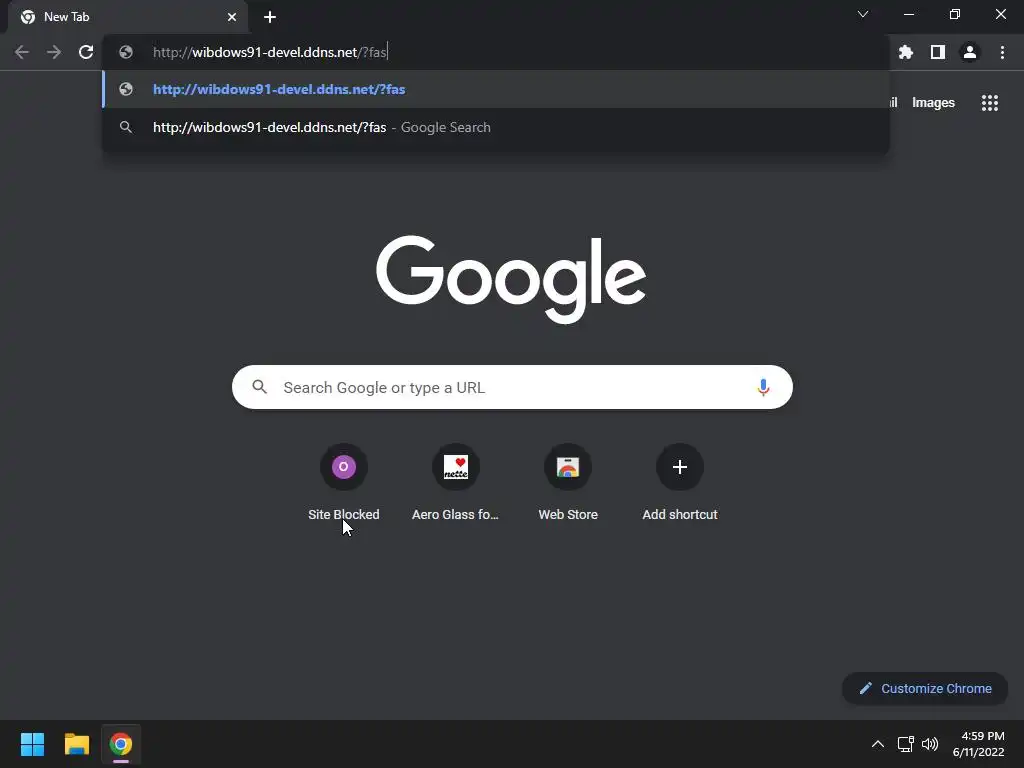
Task: Open the Aero Glass shortcut tile
Action: pos(456,483)
